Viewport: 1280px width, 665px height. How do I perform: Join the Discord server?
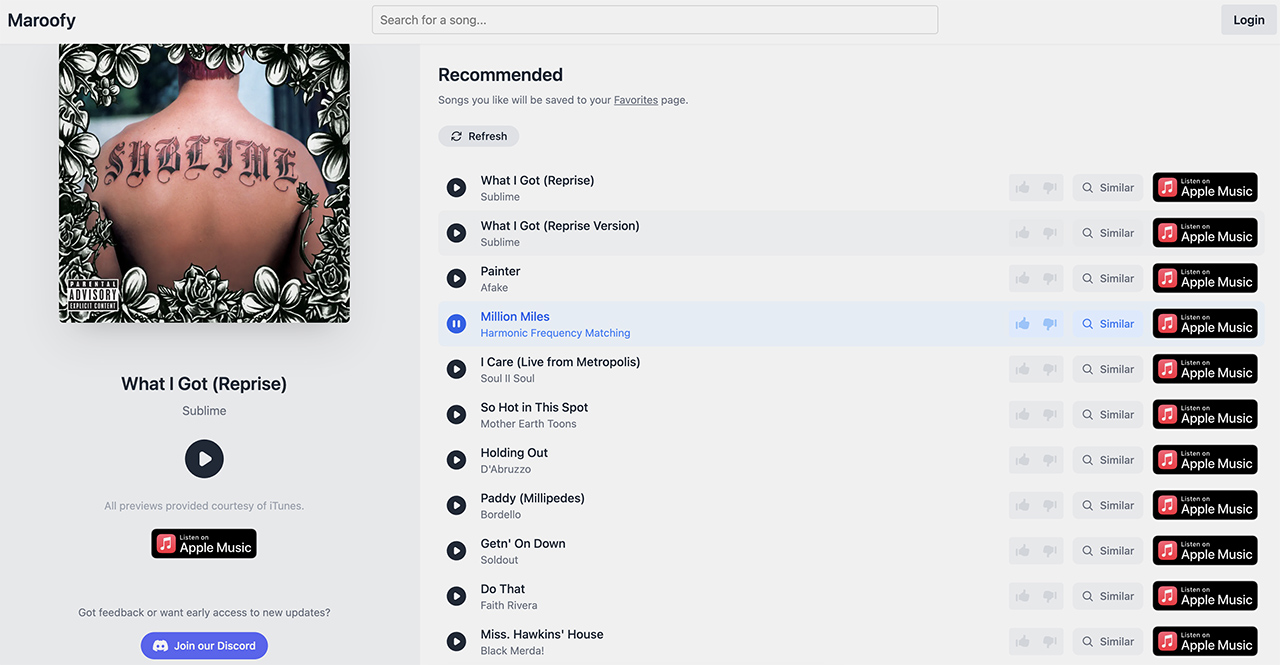(204, 646)
